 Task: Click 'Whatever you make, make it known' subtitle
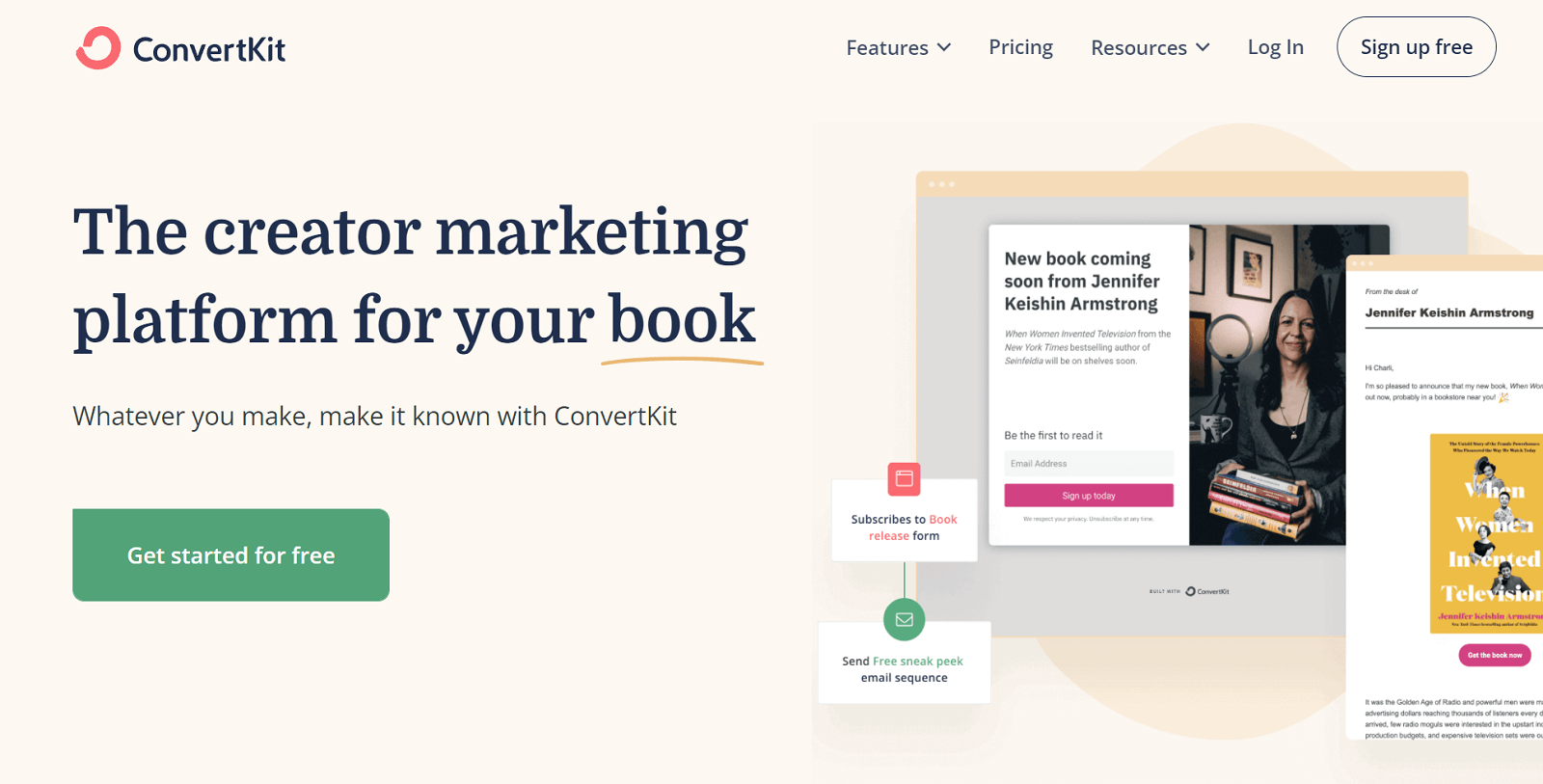[x=374, y=417]
